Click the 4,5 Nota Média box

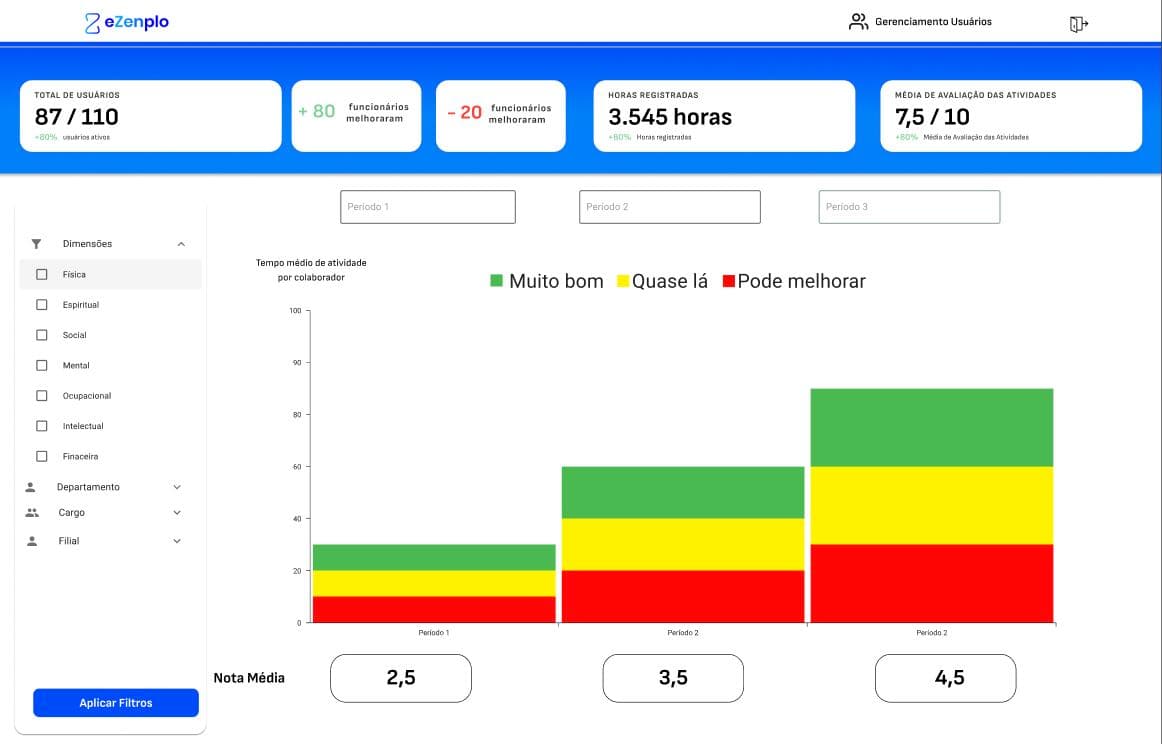[946, 678]
